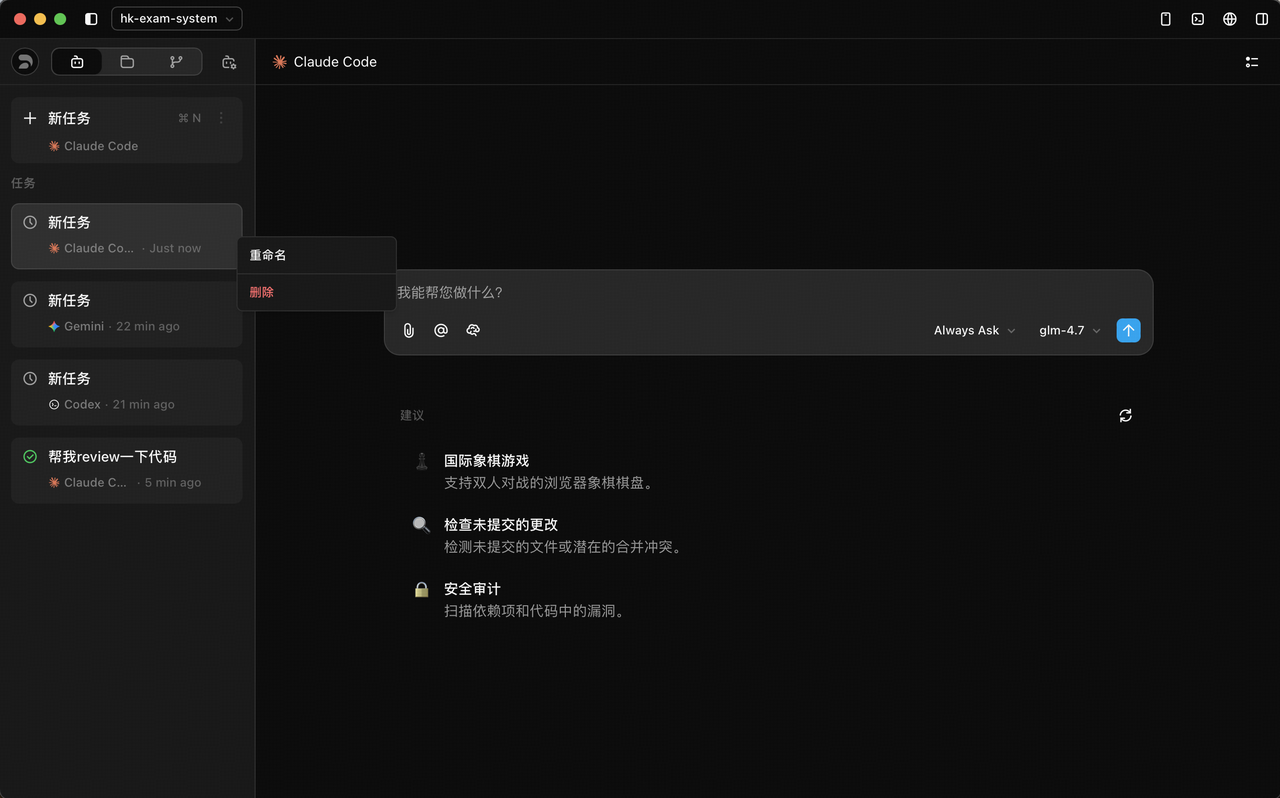The width and height of the screenshot is (1280, 798).
Task: Open the glm-4.7 model selector
Action: tap(1069, 330)
